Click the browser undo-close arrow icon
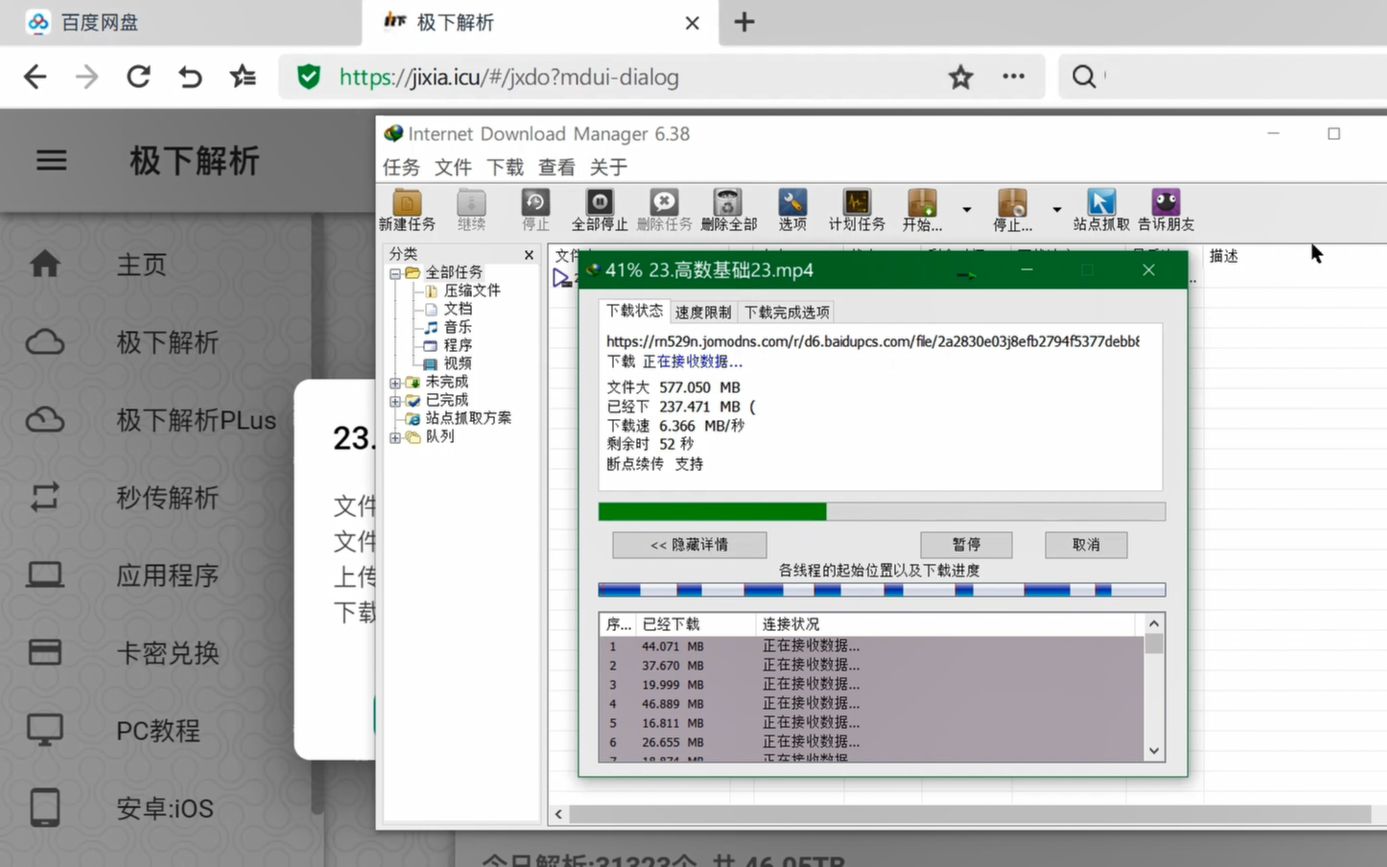Image resolution: width=1387 pixels, height=867 pixels. pyautogui.click(x=190, y=77)
